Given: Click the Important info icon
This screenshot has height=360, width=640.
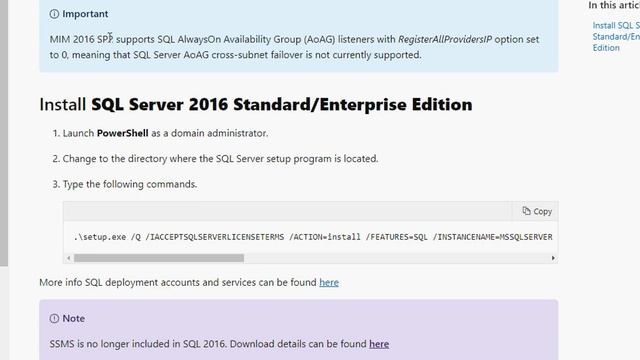Looking at the screenshot, I should coord(54,14).
